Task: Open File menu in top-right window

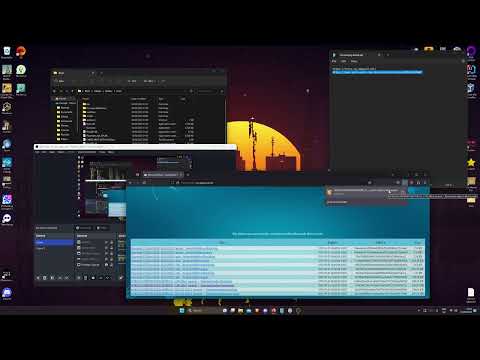Action: [334, 61]
